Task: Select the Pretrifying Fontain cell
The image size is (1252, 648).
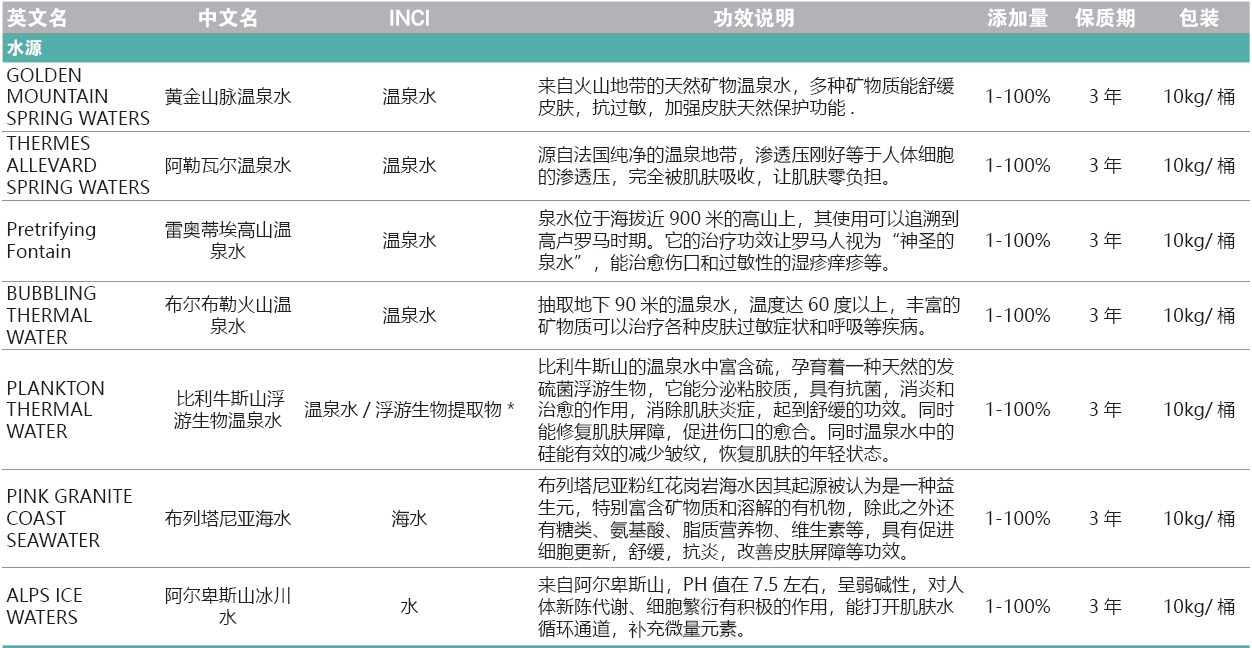Action: (x=51, y=240)
